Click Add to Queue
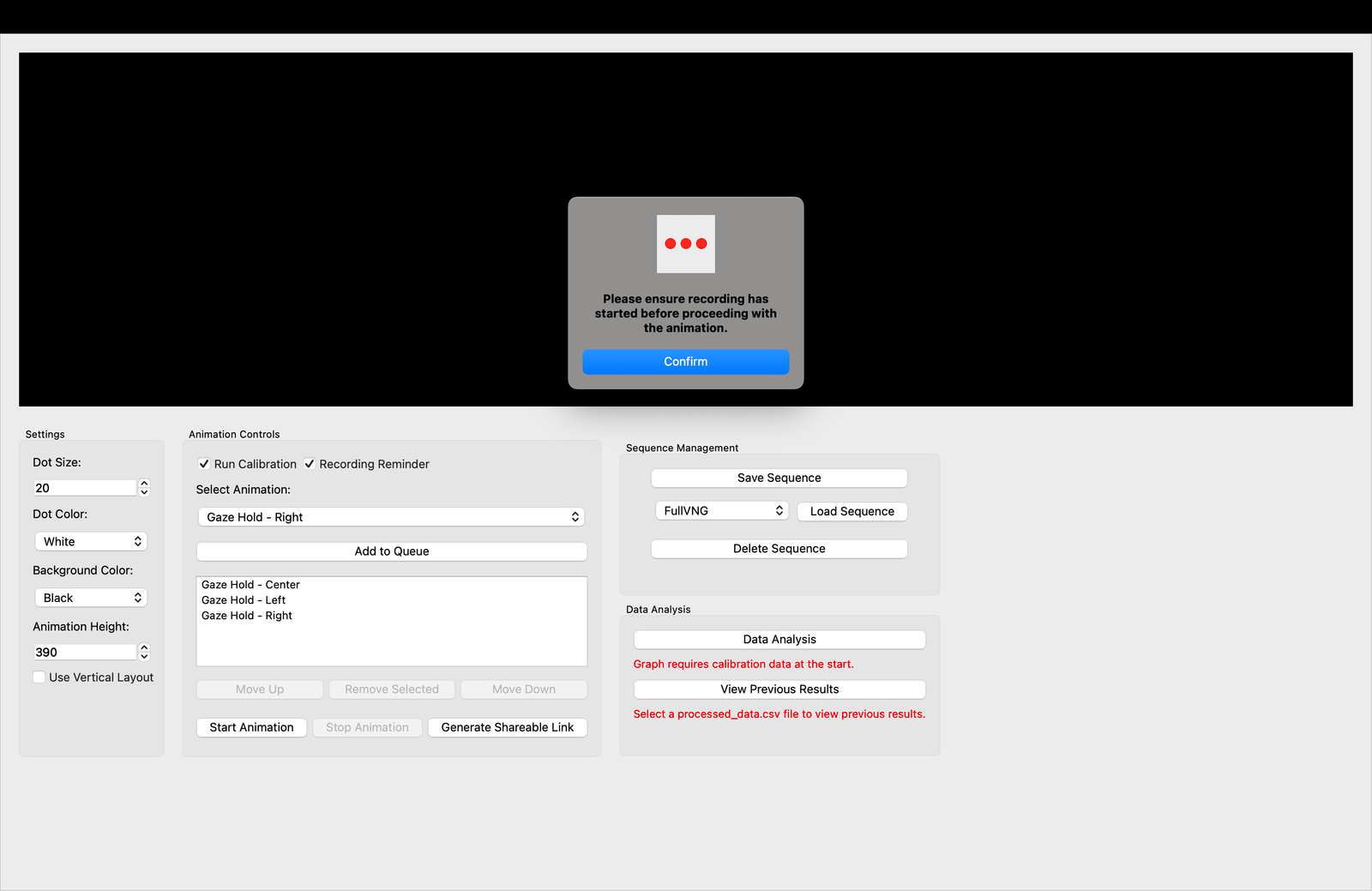The height and width of the screenshot is (891, 1372). [391, 551]
